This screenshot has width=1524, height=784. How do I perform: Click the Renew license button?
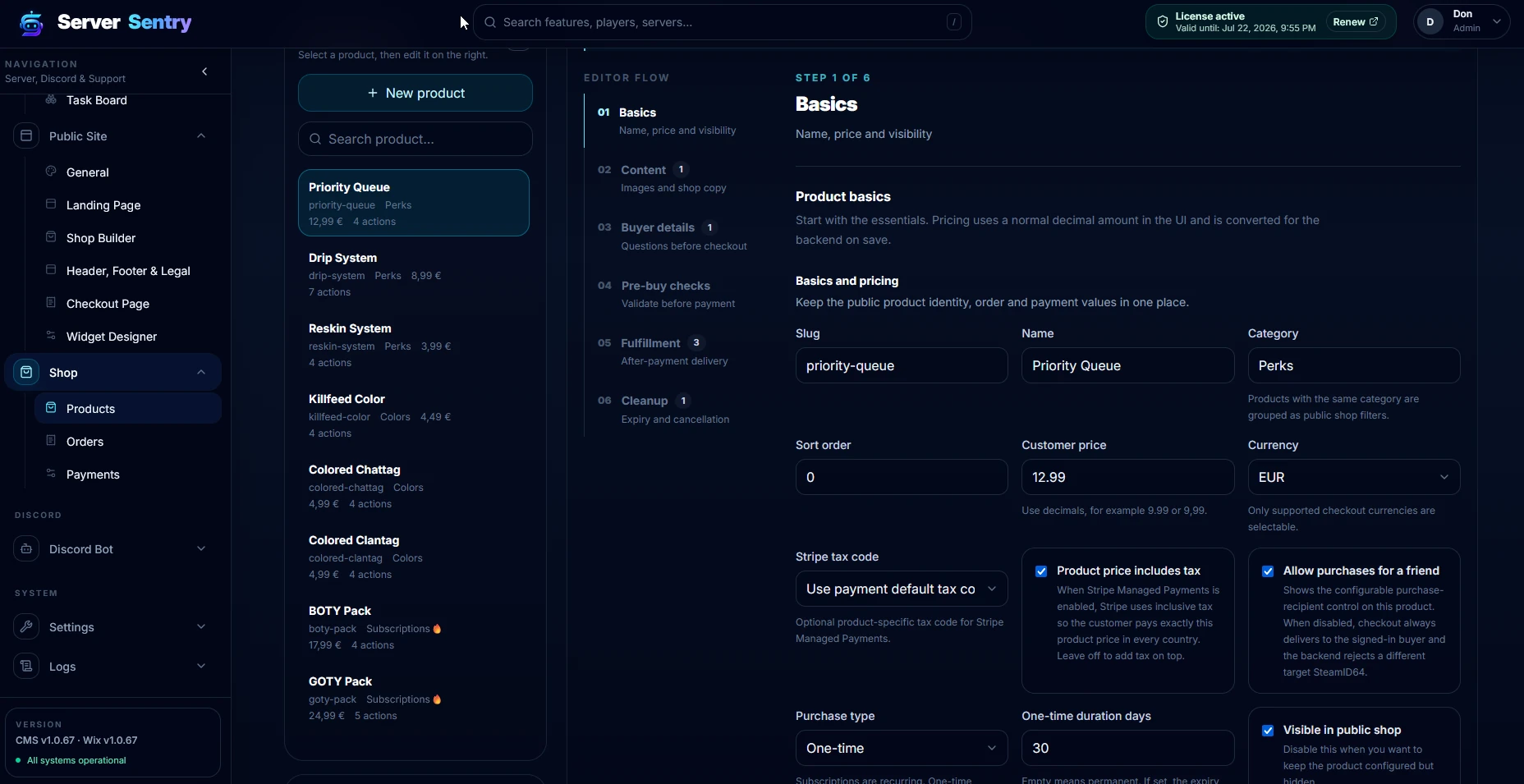(1356, 22)
